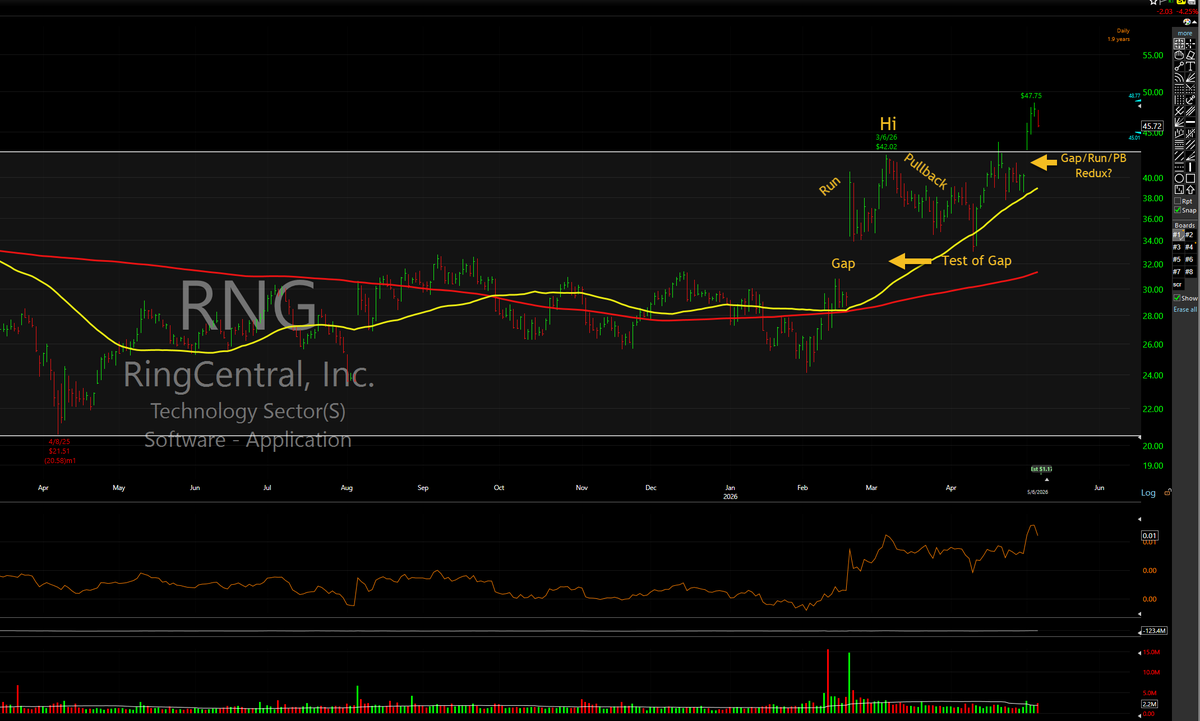Select the fan lines tool beside arcs
The image size is (1200, 721).
click(x=1190, y=78)
